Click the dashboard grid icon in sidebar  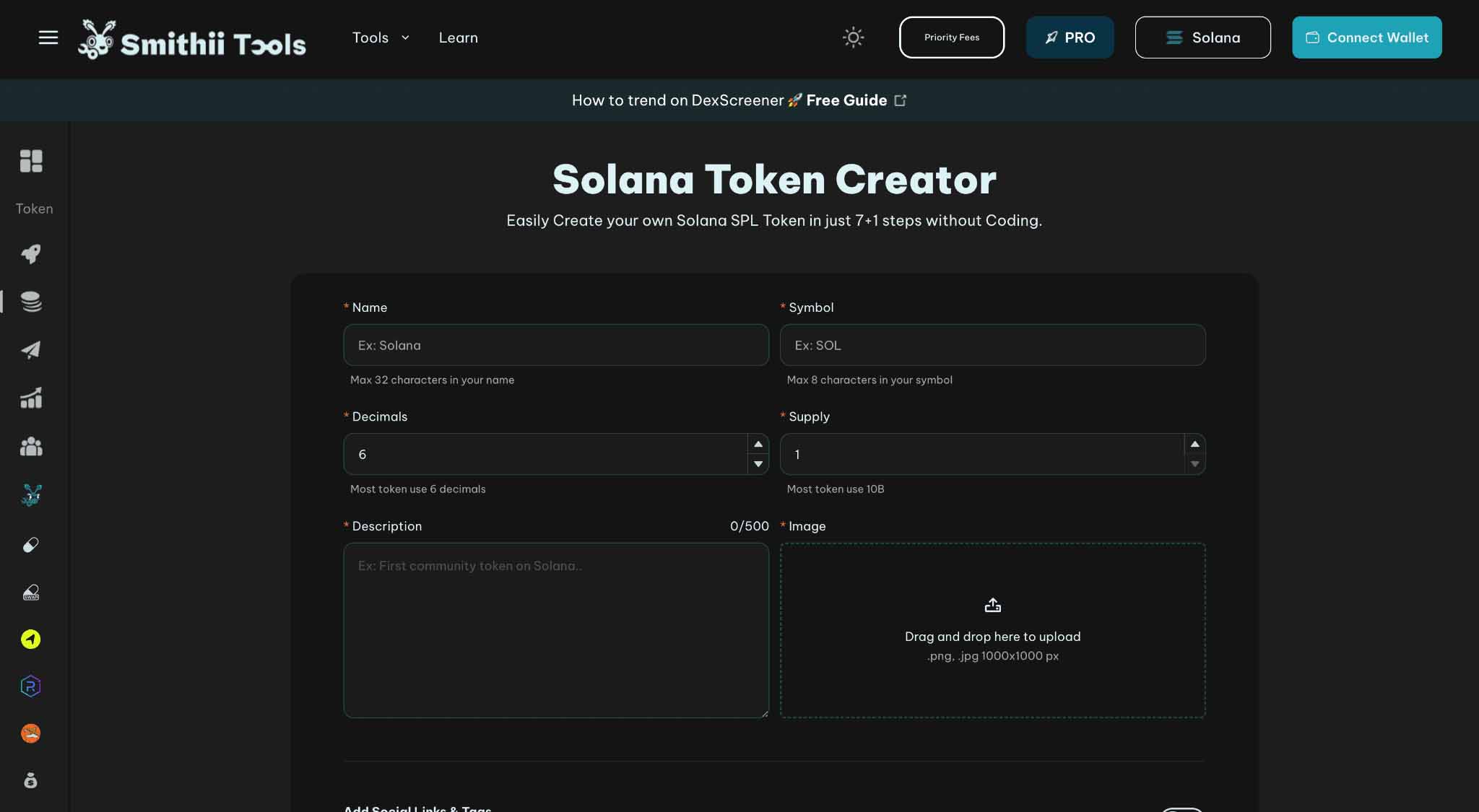click(31, 160)
